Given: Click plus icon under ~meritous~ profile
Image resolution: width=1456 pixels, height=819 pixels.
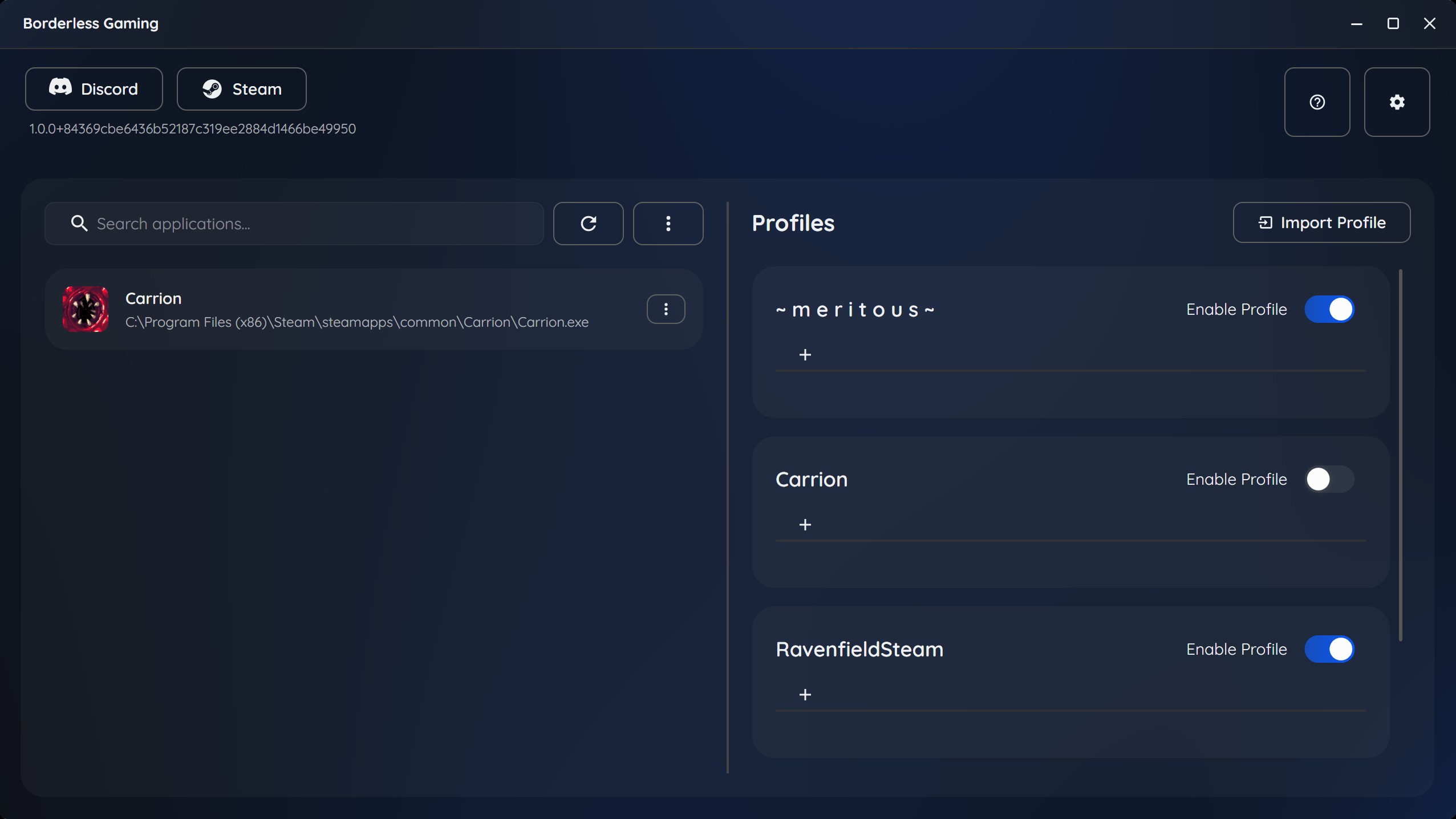Looking at the screenshot, I should pos(805,355).
